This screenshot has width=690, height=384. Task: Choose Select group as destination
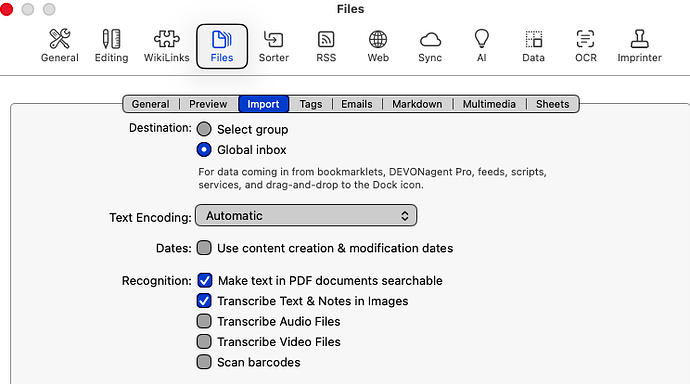(204, 129)
